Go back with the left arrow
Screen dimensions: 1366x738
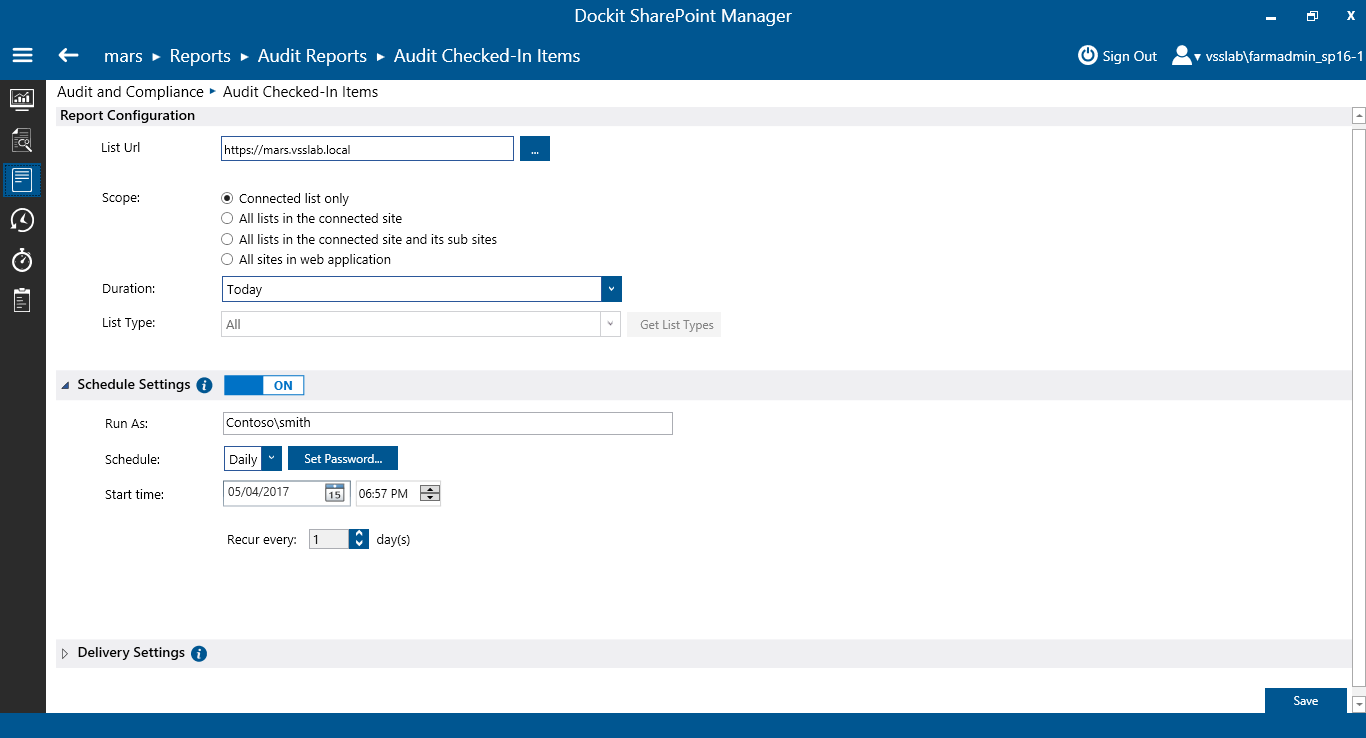[68, 55]
